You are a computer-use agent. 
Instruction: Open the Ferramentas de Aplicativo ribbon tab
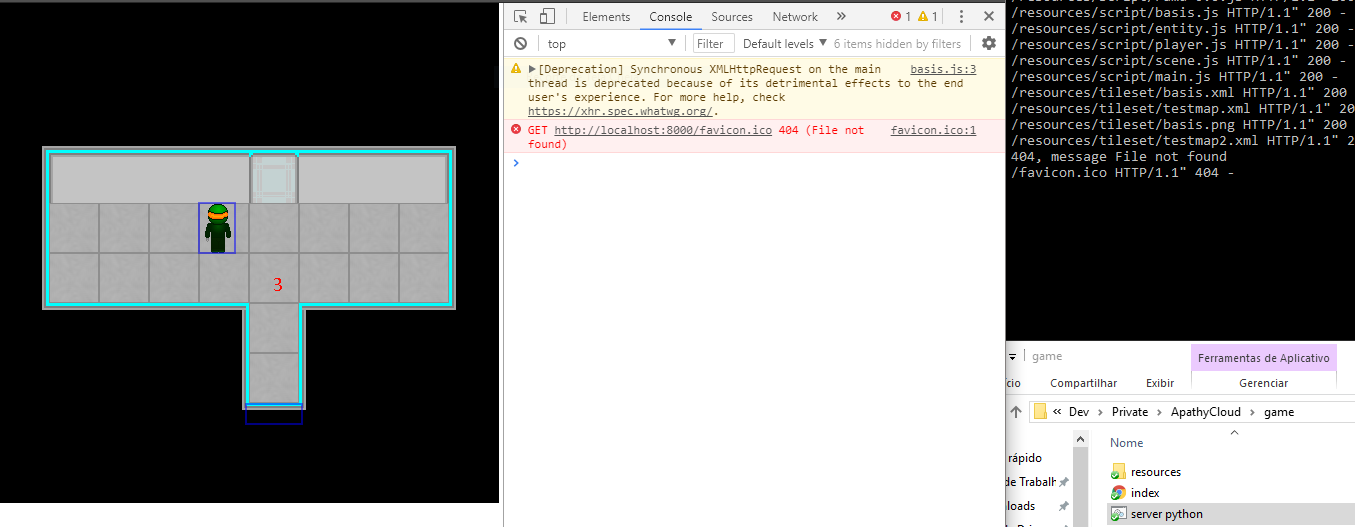(x=1264, y=358)
